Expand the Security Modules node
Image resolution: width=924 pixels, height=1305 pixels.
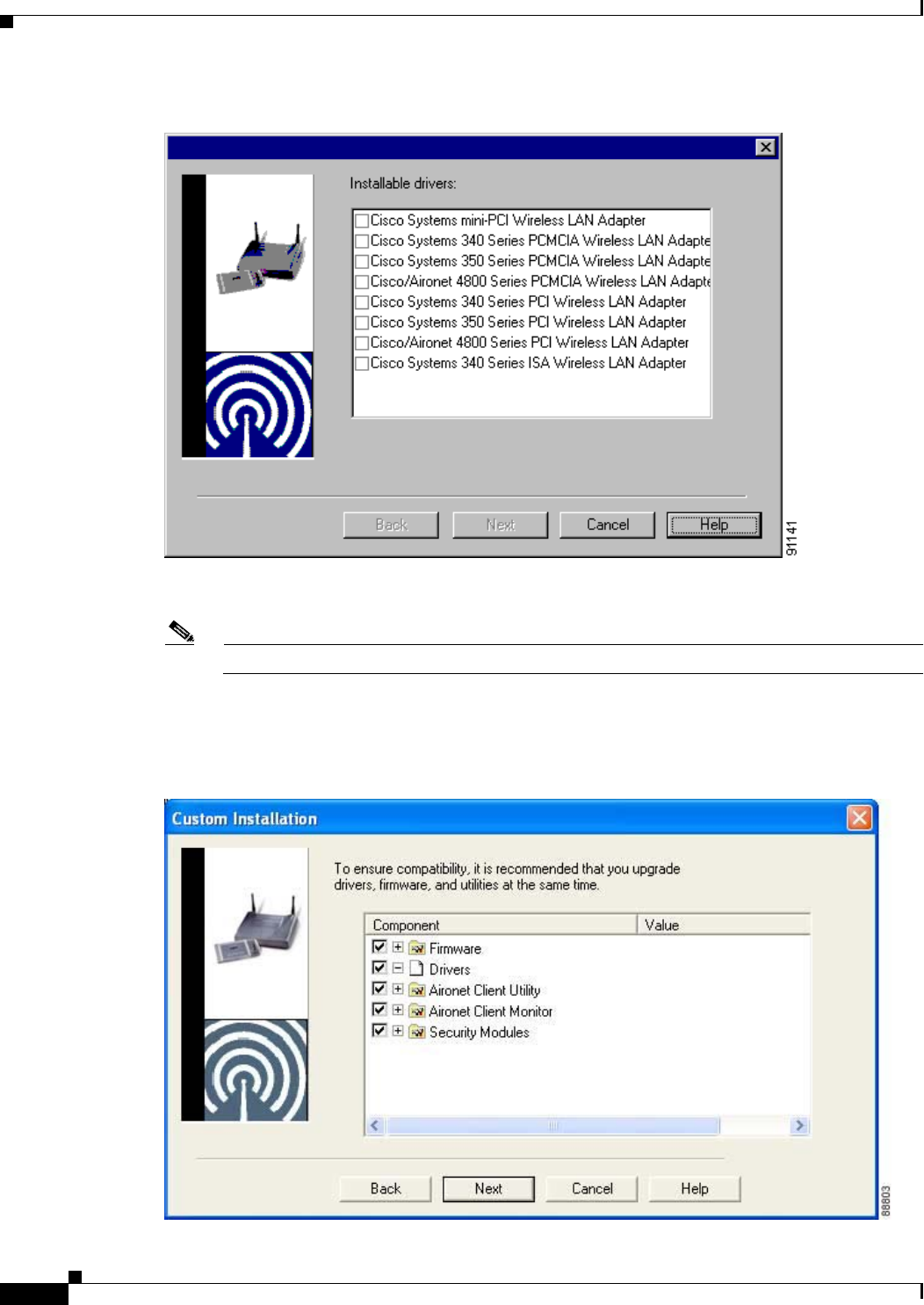coord(398,1031)
